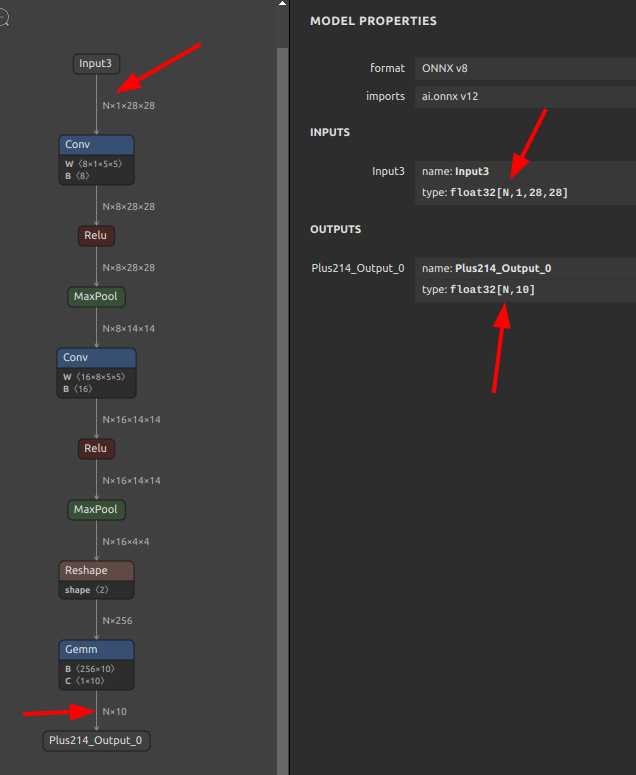Click the imports ai.onnx v12 field

[525, 96]
